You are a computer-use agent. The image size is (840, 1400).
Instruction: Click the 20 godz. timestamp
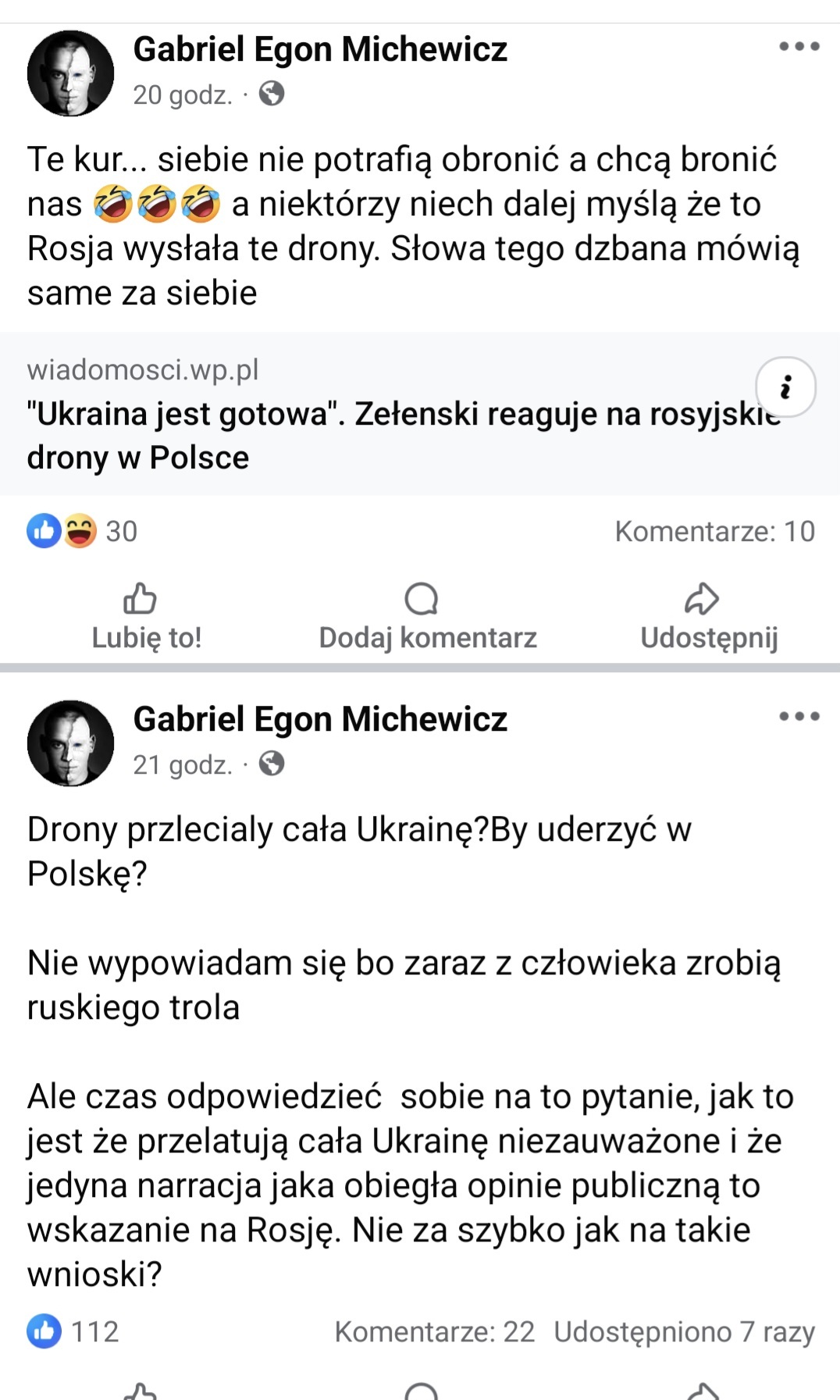pos(183,94)
